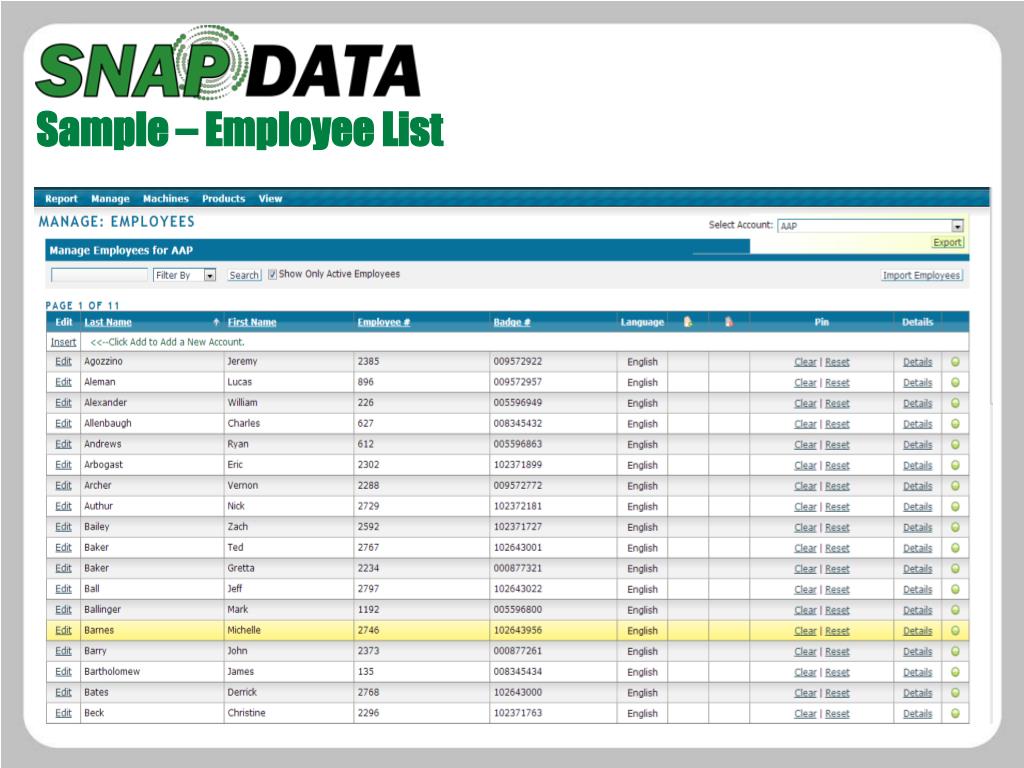The width and height of the screenshot is (1024, 768).
Task: Open Details for Bates
Action: point(918,693)
